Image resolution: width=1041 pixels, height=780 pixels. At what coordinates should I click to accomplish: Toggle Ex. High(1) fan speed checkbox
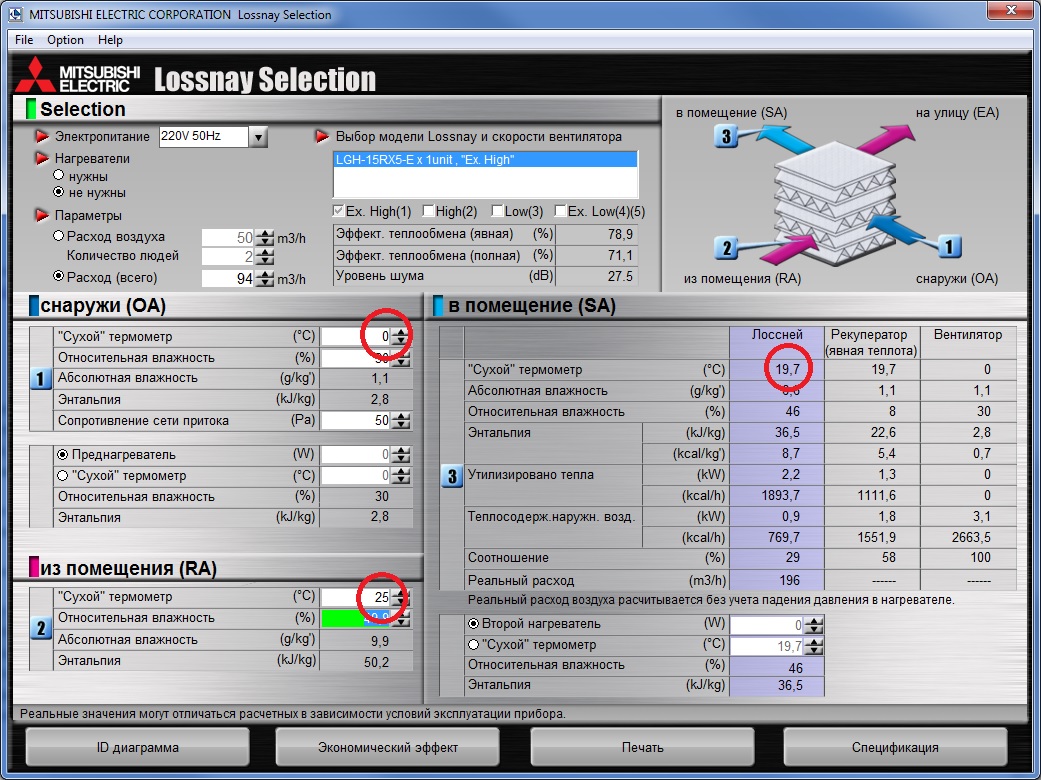tap(338, 211)
